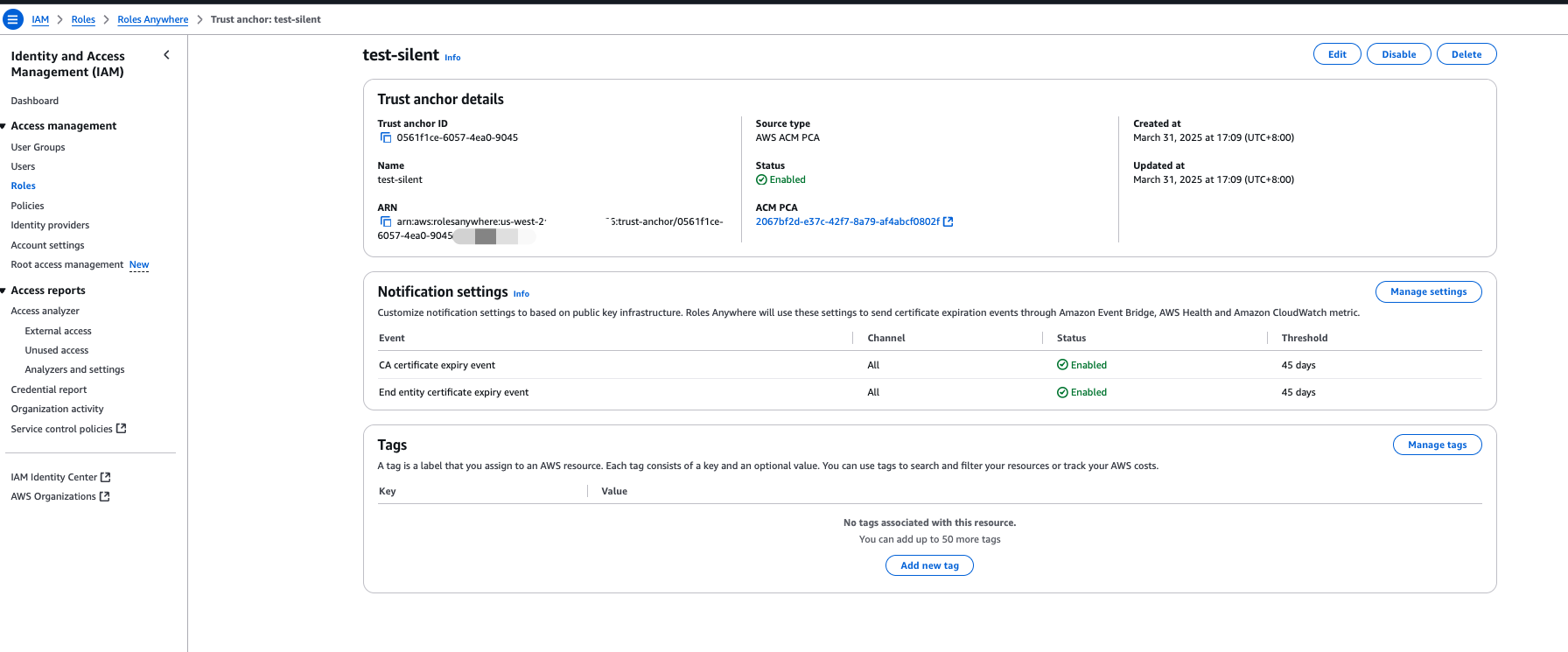Open the Manage tags button
1568x652 pixels.
tap(1437, 445)
